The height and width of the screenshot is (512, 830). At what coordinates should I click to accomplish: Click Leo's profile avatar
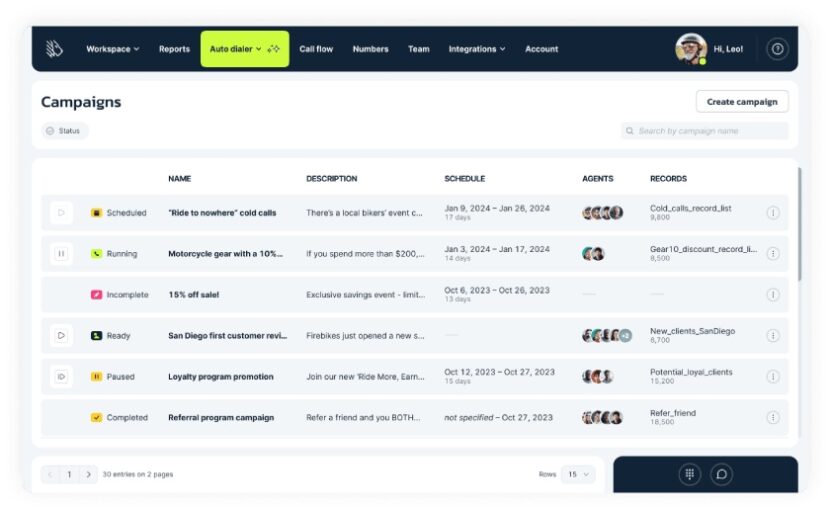pos(690,49)
